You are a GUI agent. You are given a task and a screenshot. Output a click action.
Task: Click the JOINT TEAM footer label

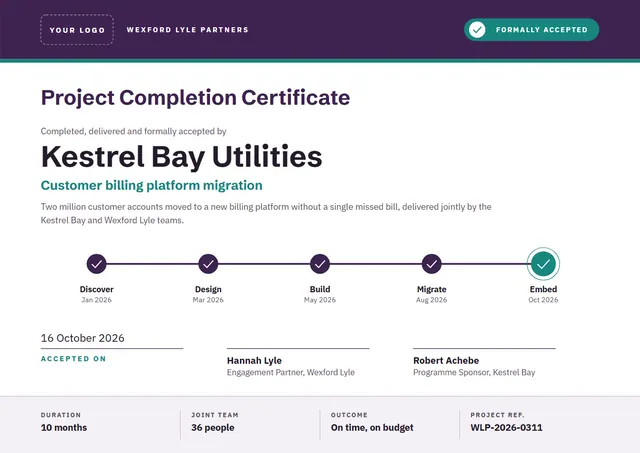pyautogui.click(x=215, y=415)
